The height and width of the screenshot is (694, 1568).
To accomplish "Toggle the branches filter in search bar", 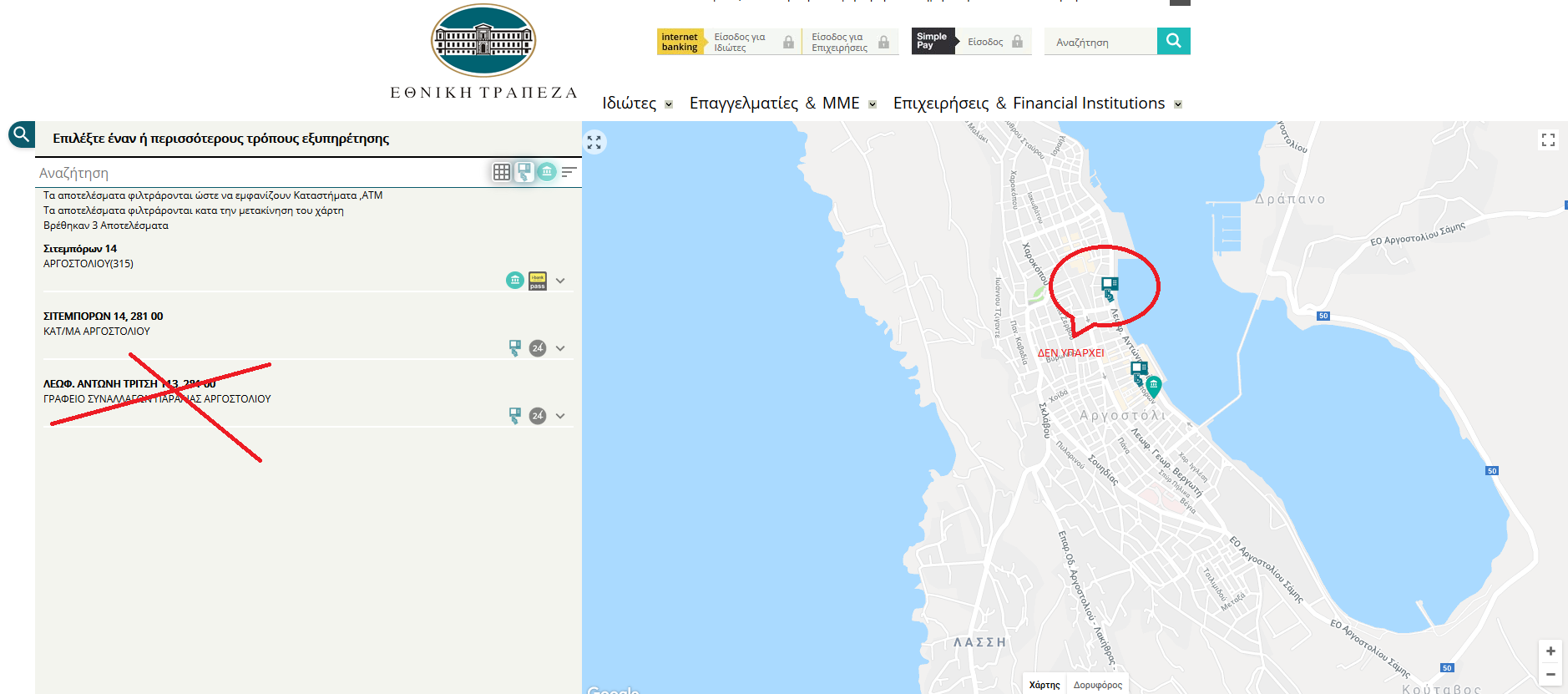I will [547, 172].
